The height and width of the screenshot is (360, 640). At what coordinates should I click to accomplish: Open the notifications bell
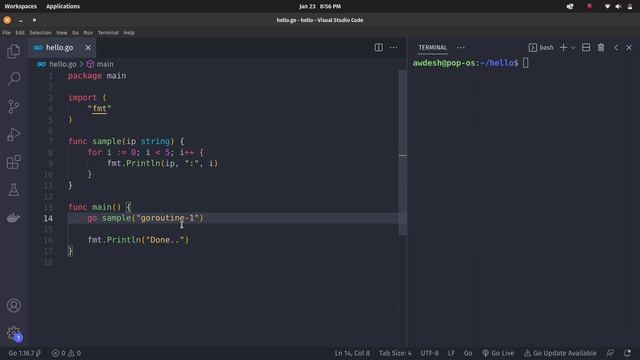(627, 353)
